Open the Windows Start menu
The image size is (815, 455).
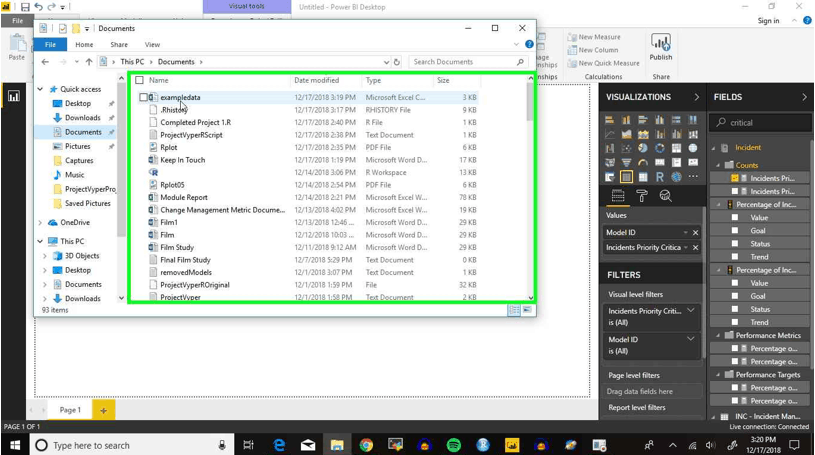coord(15,445)
